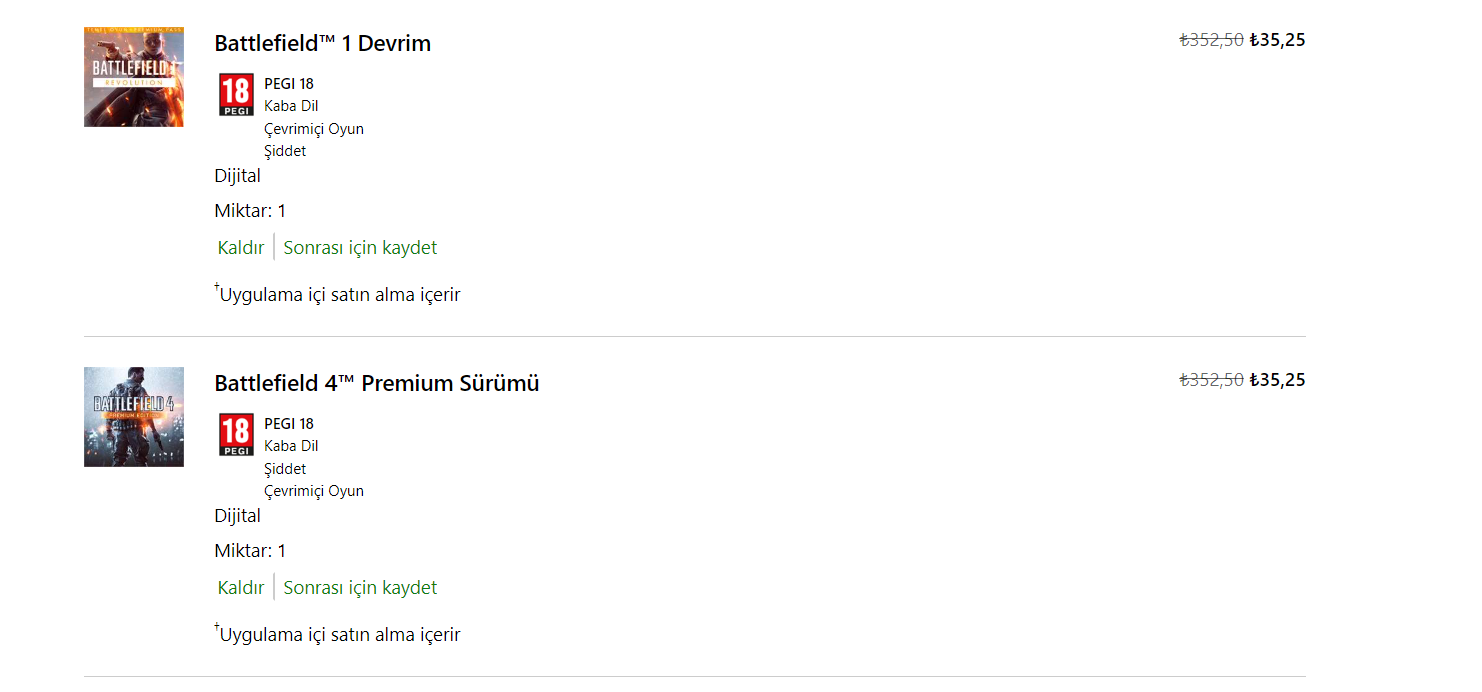Click the Miktar: 1 quantity for Battlefield 4
Image resolution: width=1482 pixels, height=692 pixels.
click(250, 551)
